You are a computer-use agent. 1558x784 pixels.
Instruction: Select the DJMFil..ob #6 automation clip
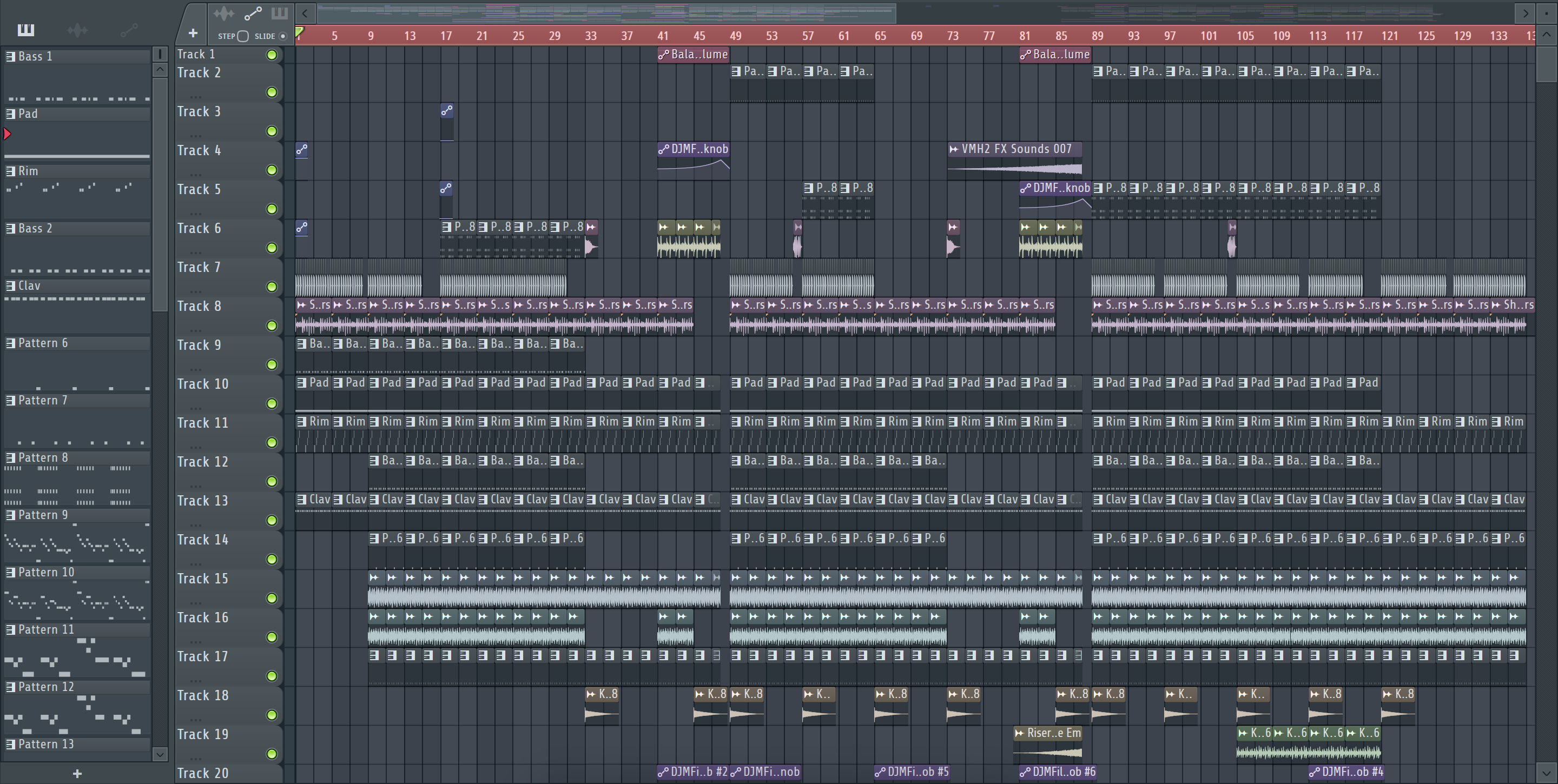click(1057, 773)
